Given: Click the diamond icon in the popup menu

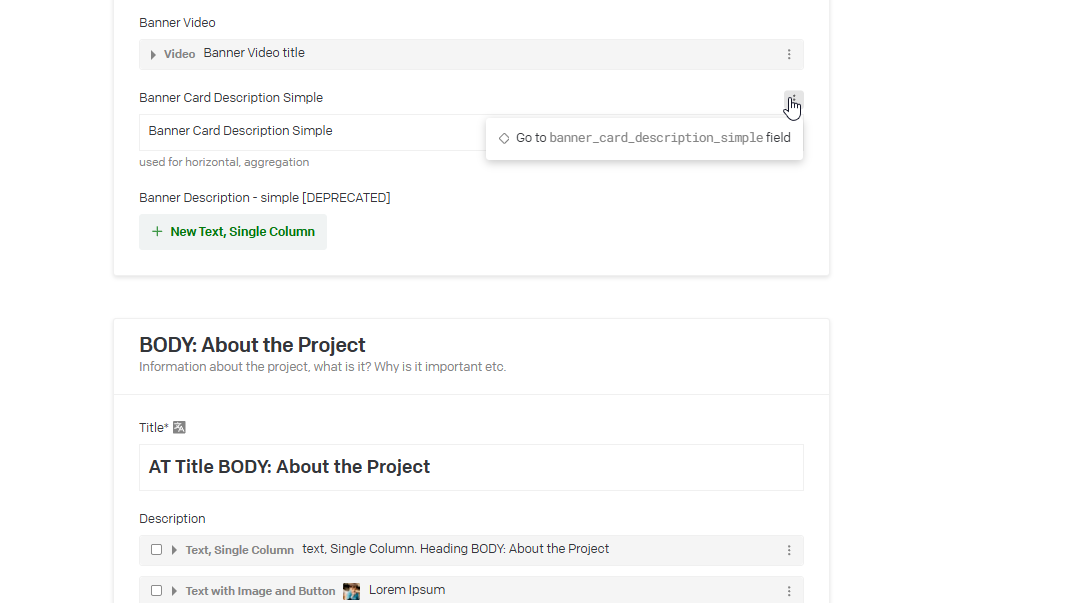Looking at the screenshot, I should tap(504, 139).
